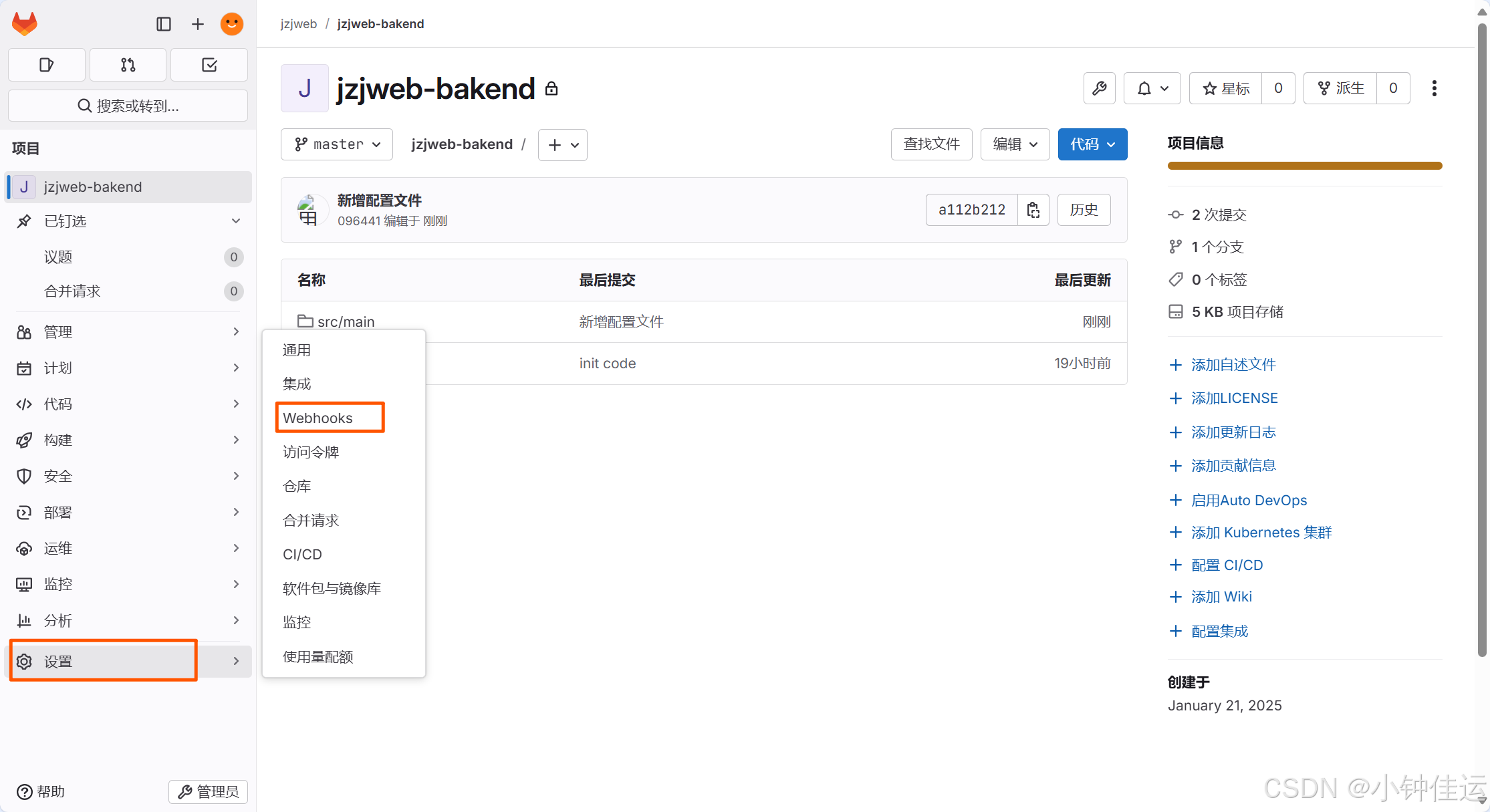Open assigned issues shortcut icon
The image size is (1490, 812).
(x=46, y=65)
